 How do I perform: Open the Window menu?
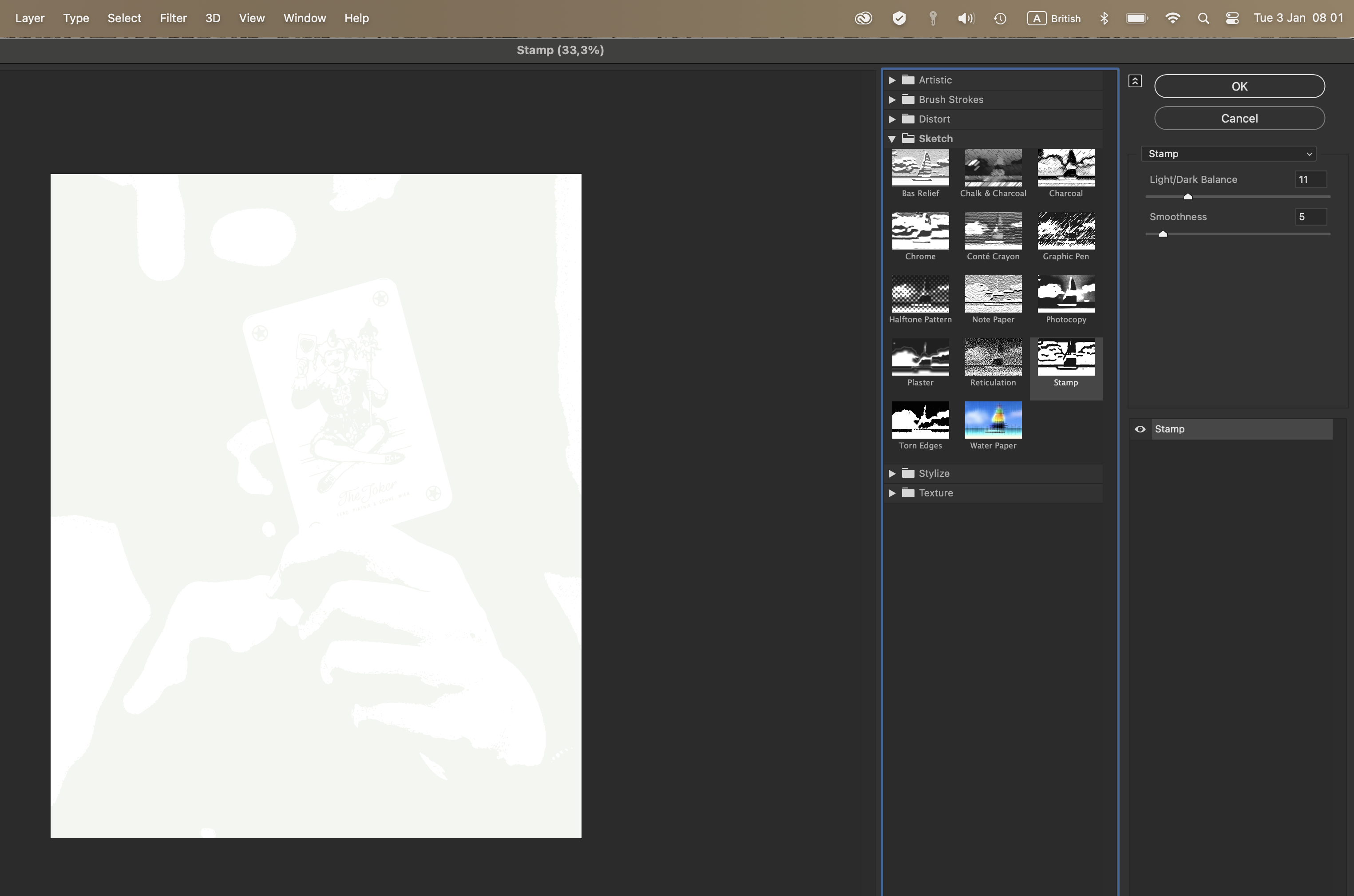pyautogui.click(x=304, y=18)
